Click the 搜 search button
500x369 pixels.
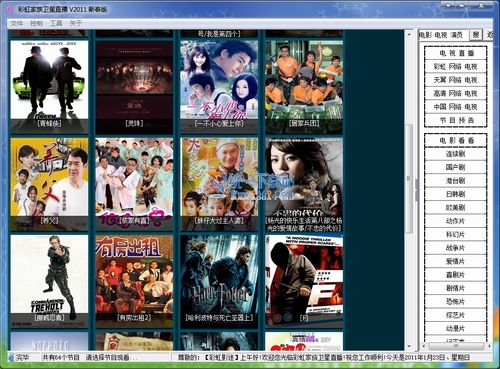point(476,35)
